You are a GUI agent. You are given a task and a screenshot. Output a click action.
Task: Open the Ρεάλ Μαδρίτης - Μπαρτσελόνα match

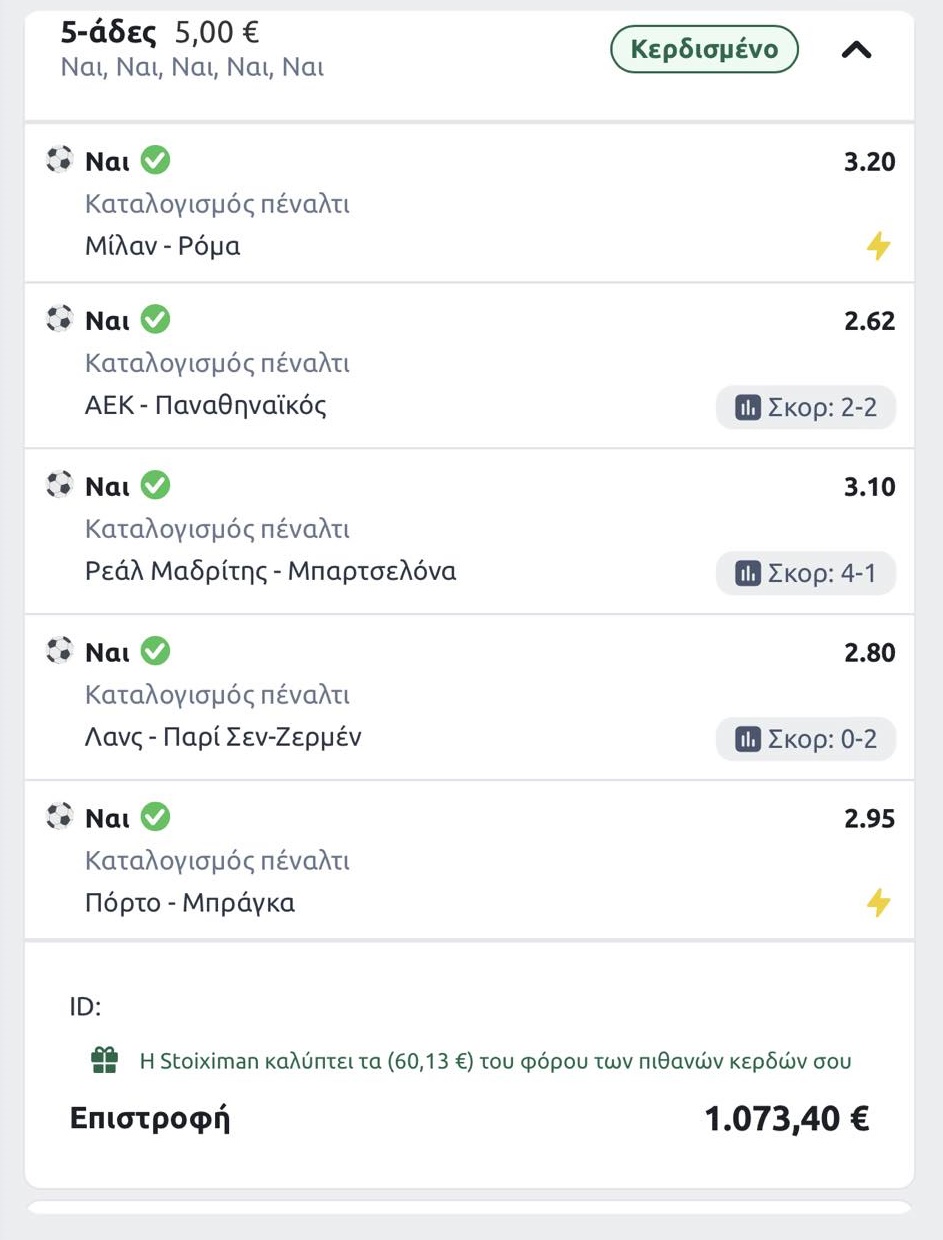click(270, 572)
